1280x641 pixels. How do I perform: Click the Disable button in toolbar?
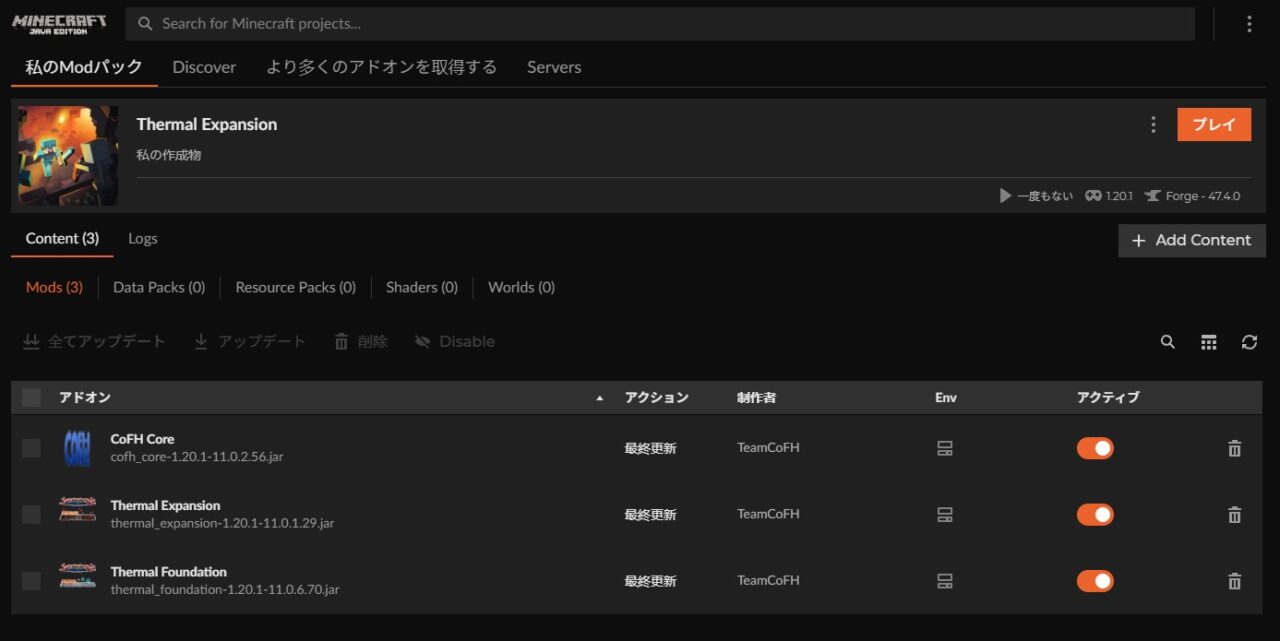(x=455, y=342)
